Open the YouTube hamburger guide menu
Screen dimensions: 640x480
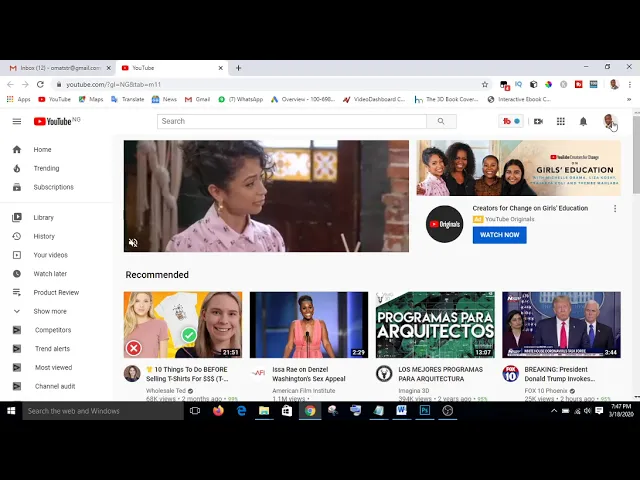pyautogui.click(x=17, y=121)
